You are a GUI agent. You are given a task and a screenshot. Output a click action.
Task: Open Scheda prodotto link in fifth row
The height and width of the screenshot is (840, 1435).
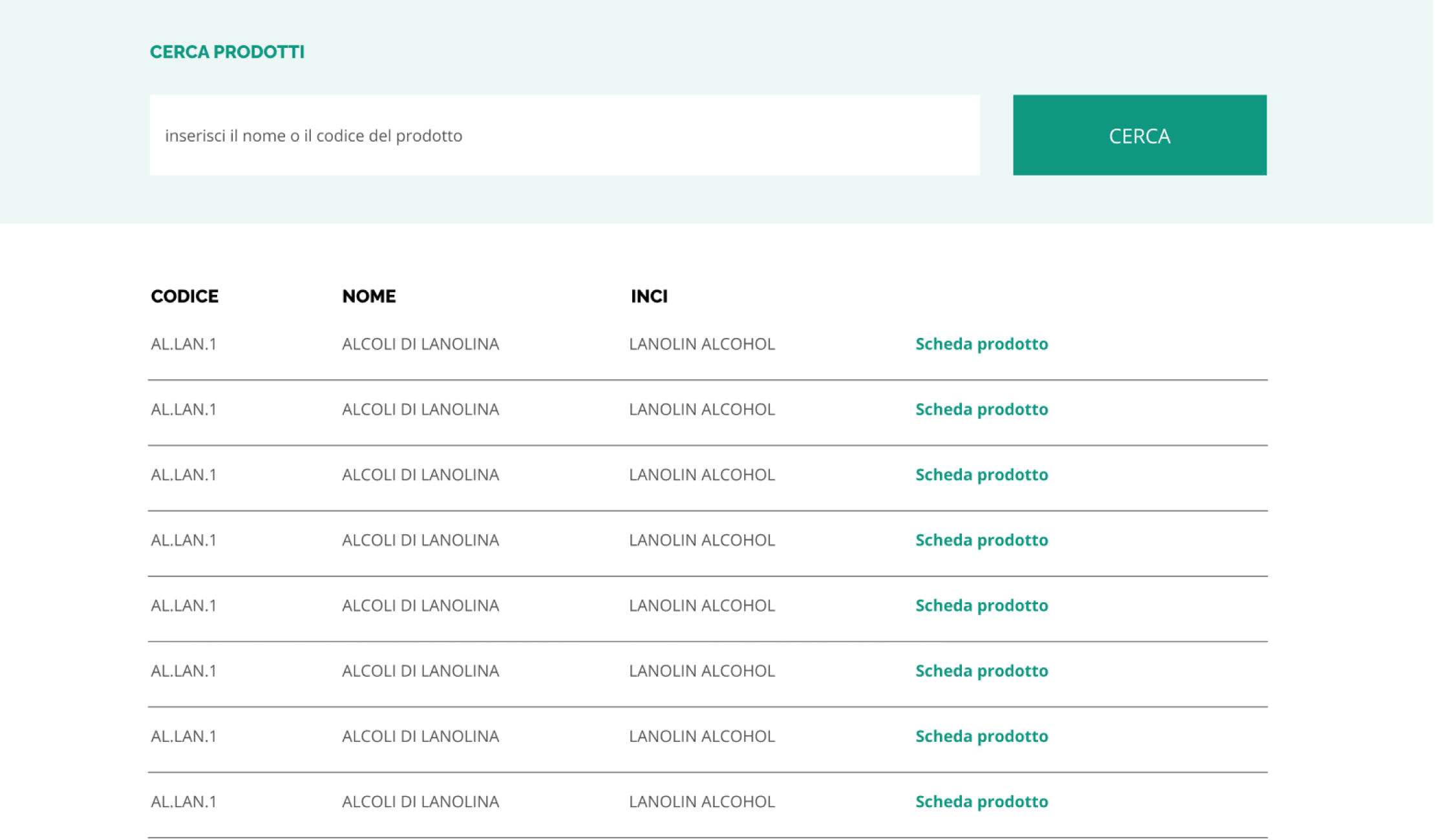point(981,605)
